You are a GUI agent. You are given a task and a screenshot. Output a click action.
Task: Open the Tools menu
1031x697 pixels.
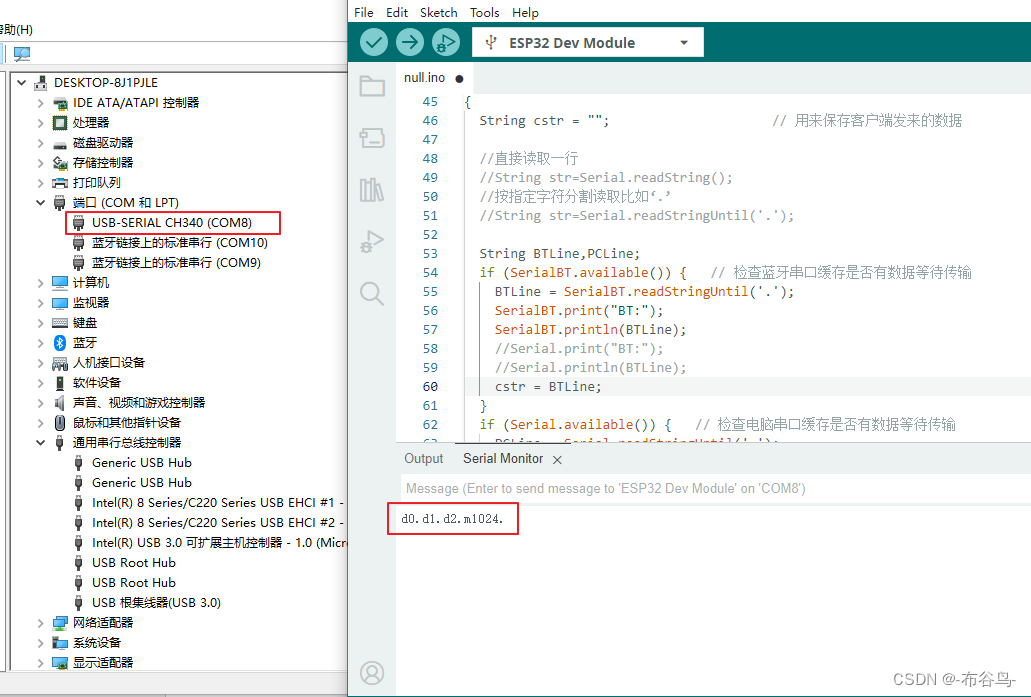[x=484, y=12]
